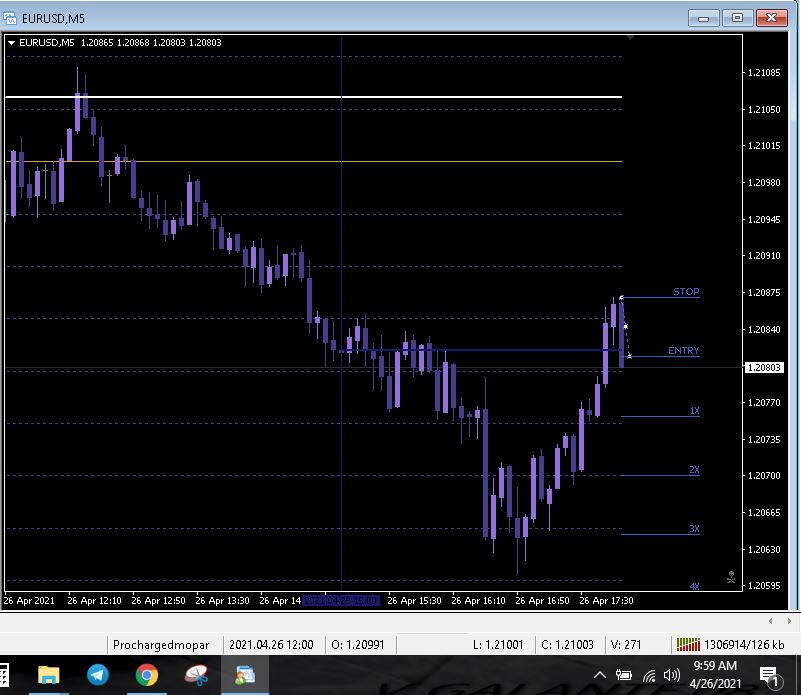This screenshot has width=801, height=695.
Task: Minimize the EURUSD,M5 chart window
Action: [x=703, y=18]
